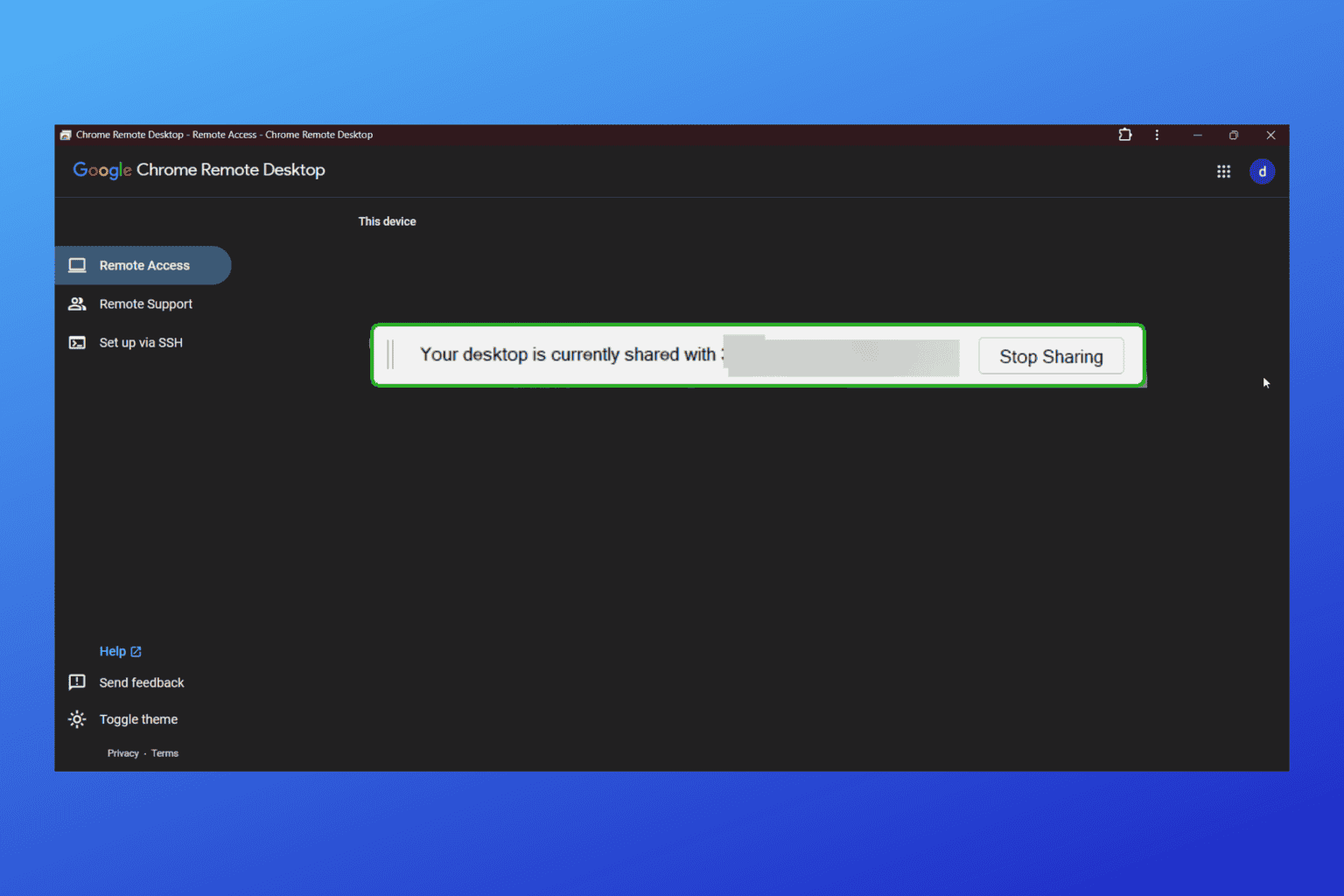Open the external link icon beside Help

point(136,651)
